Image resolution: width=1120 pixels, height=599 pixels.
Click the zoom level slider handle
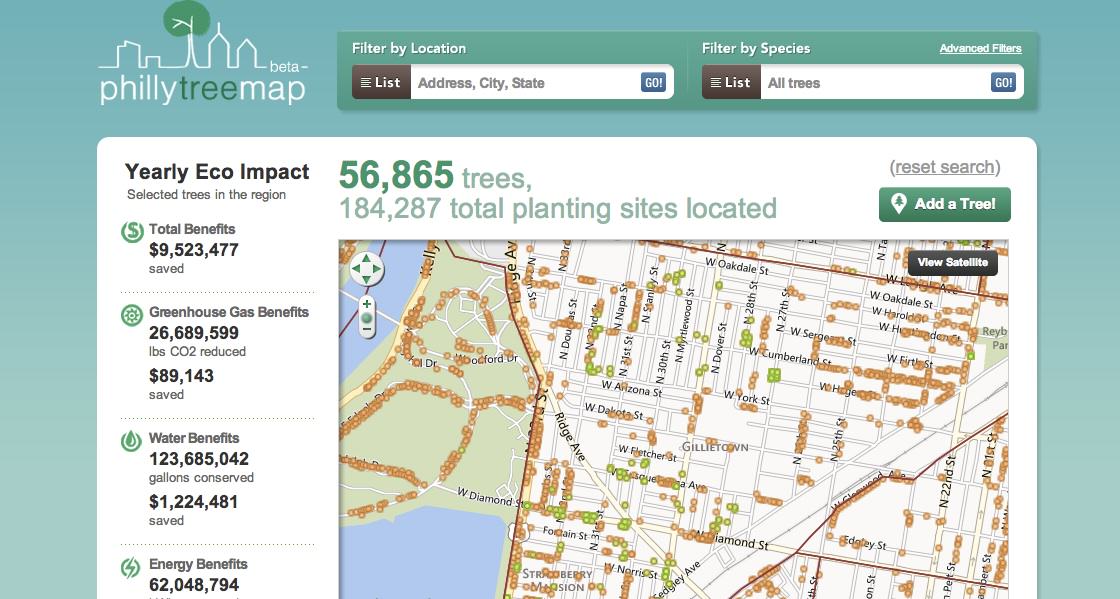pyautogui.click(x=367, y=319)
